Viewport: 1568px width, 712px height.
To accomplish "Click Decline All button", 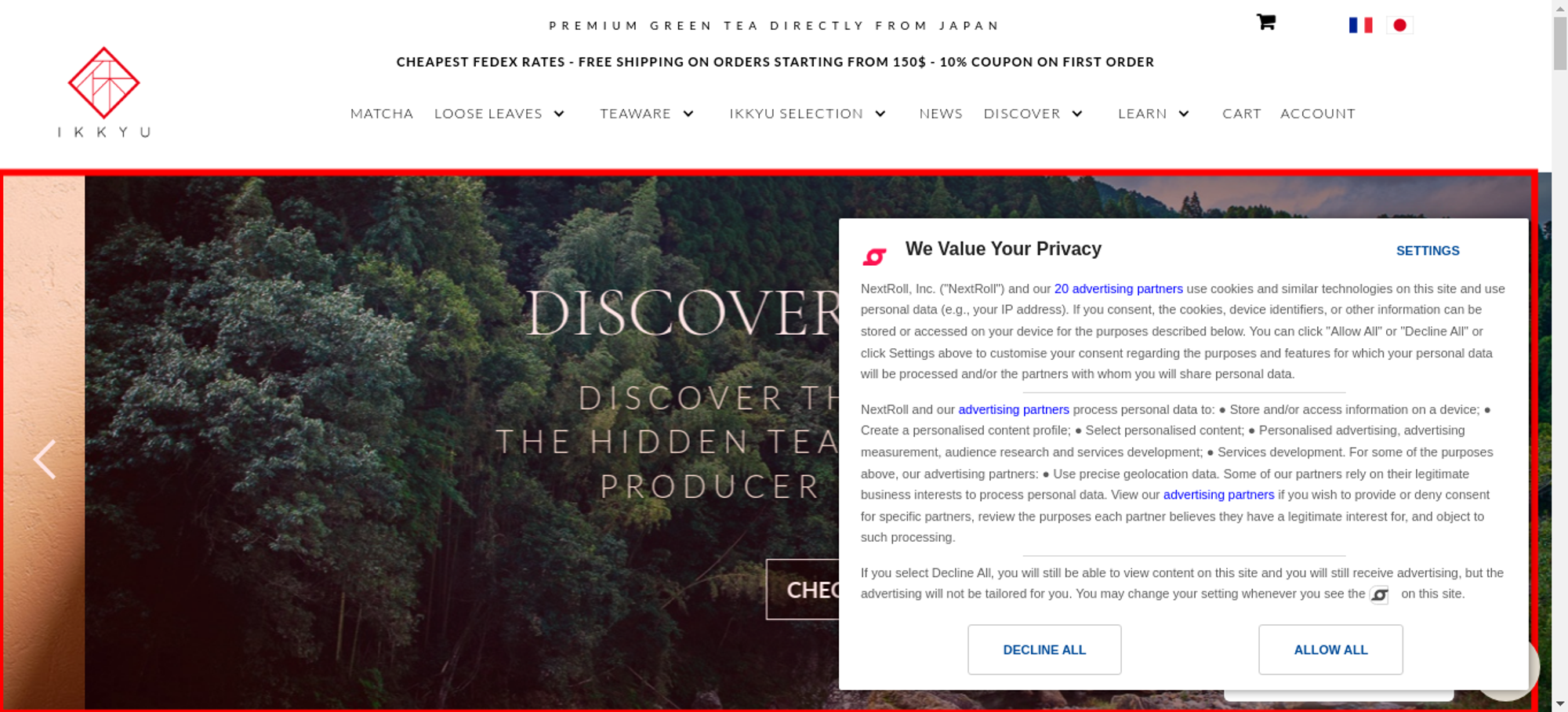I will 1044,649.
